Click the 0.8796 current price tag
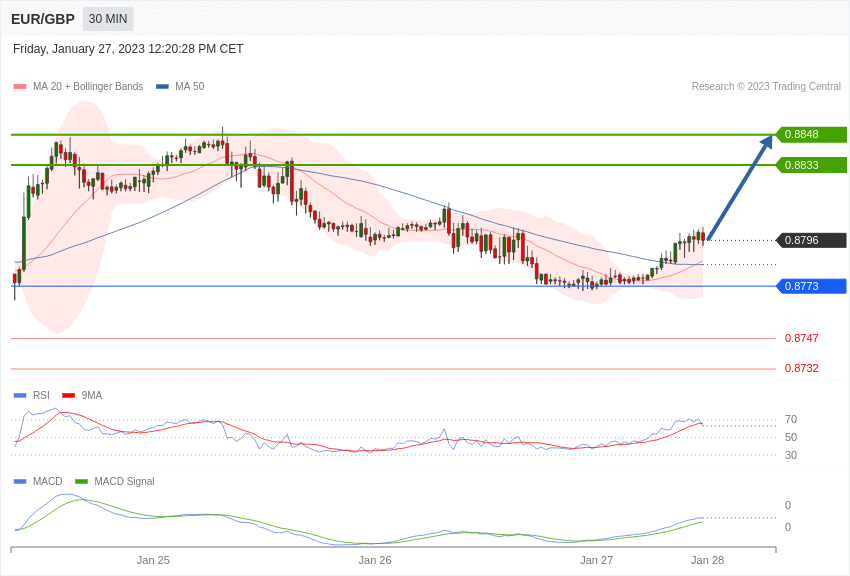850x576 pixels. click(x=811, y=240)
